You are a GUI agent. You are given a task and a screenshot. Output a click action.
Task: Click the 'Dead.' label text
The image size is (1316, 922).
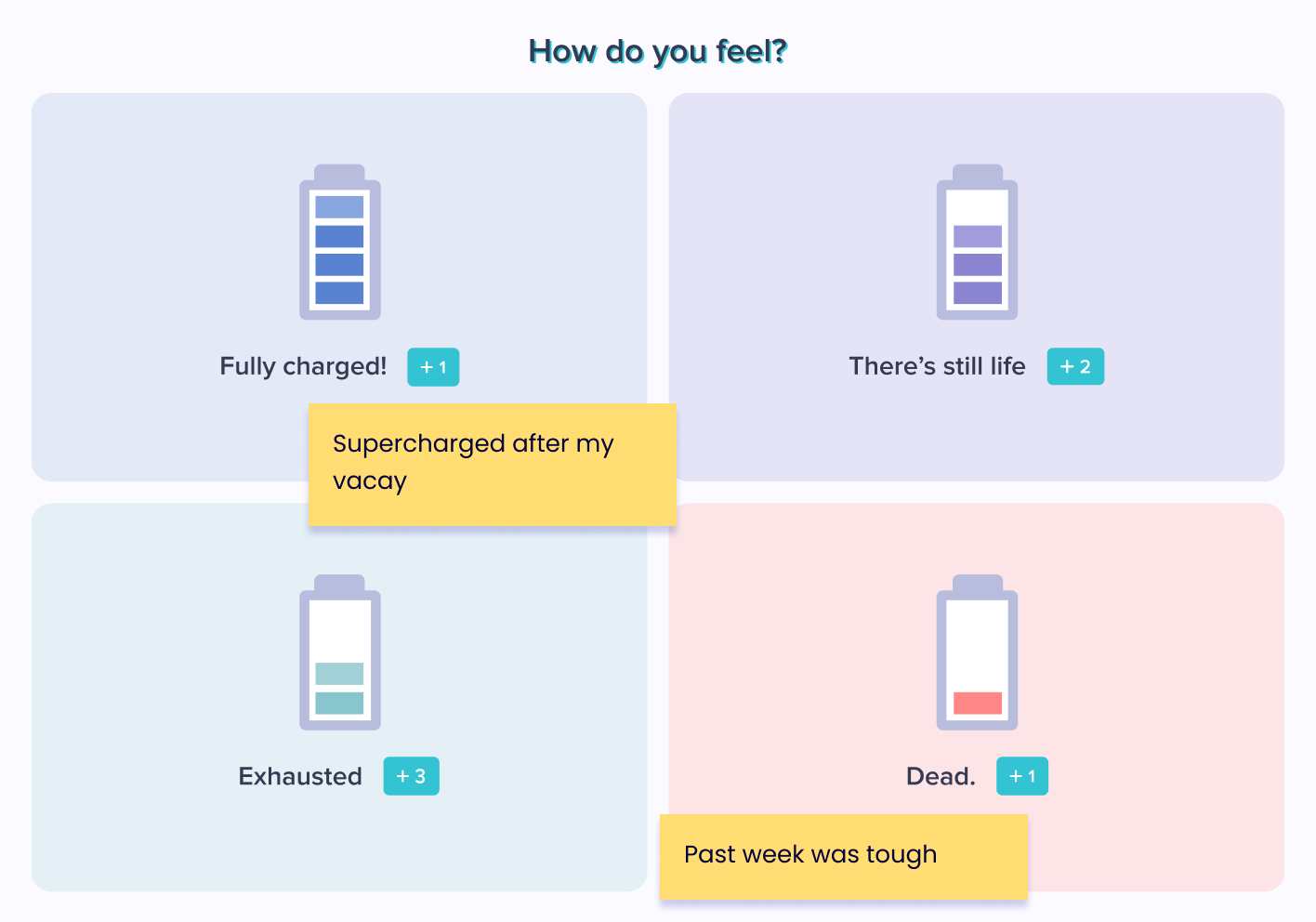point(941,776)
